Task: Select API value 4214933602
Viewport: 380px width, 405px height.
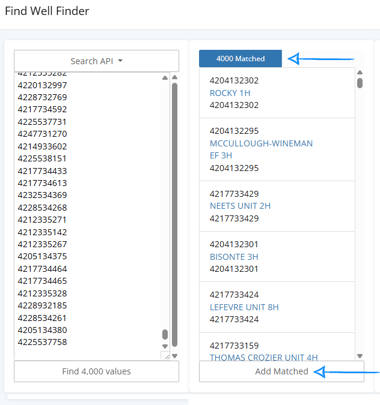Action: point(42,146)
